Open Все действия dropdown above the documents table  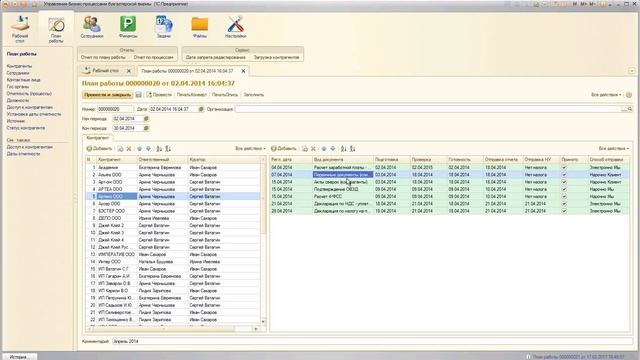point(613,149)
